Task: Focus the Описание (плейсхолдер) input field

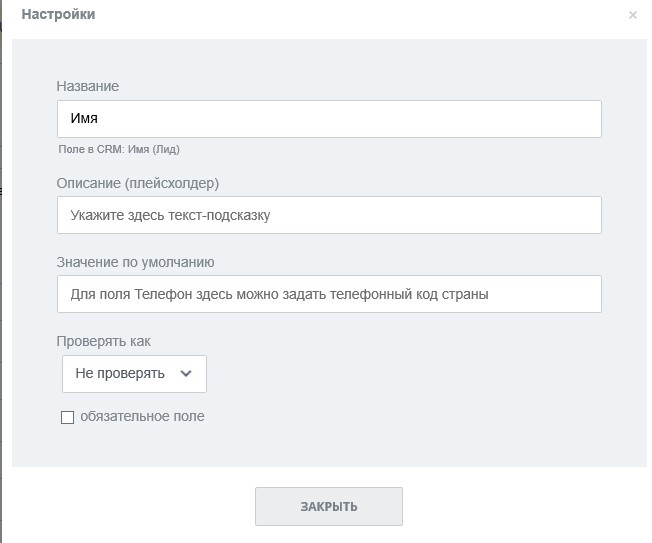Action: point(329,215)
